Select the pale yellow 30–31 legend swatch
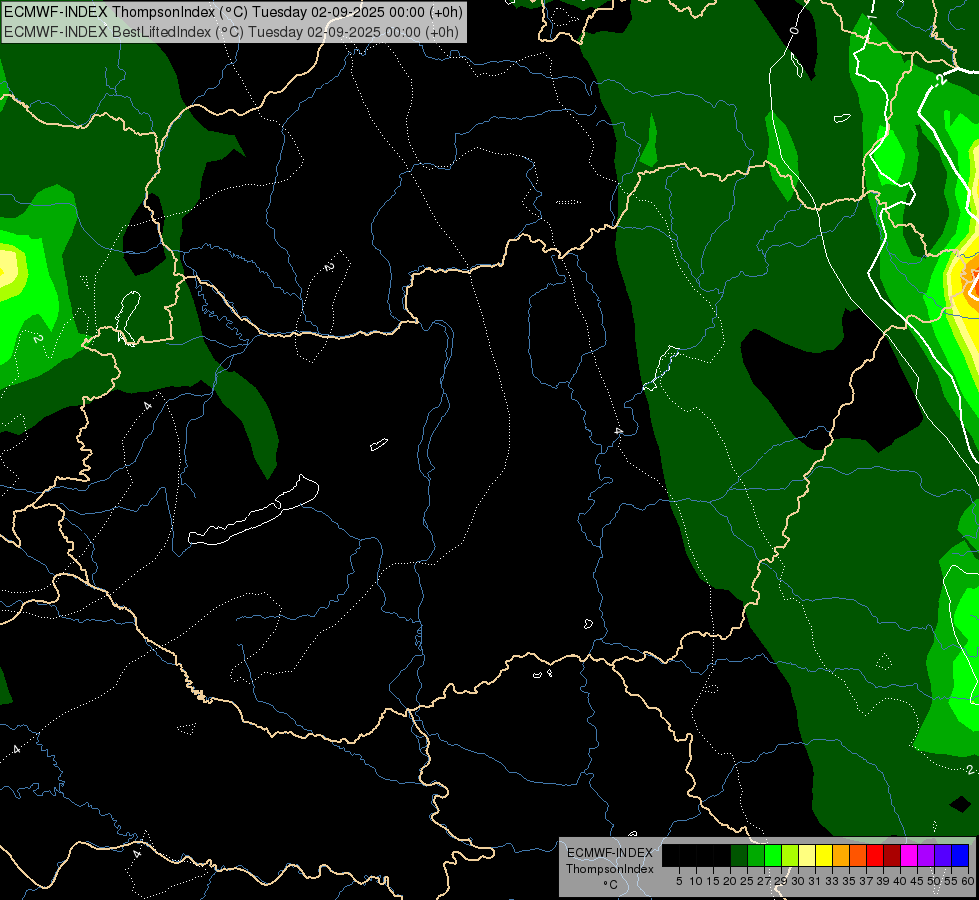 coord(807,855)
